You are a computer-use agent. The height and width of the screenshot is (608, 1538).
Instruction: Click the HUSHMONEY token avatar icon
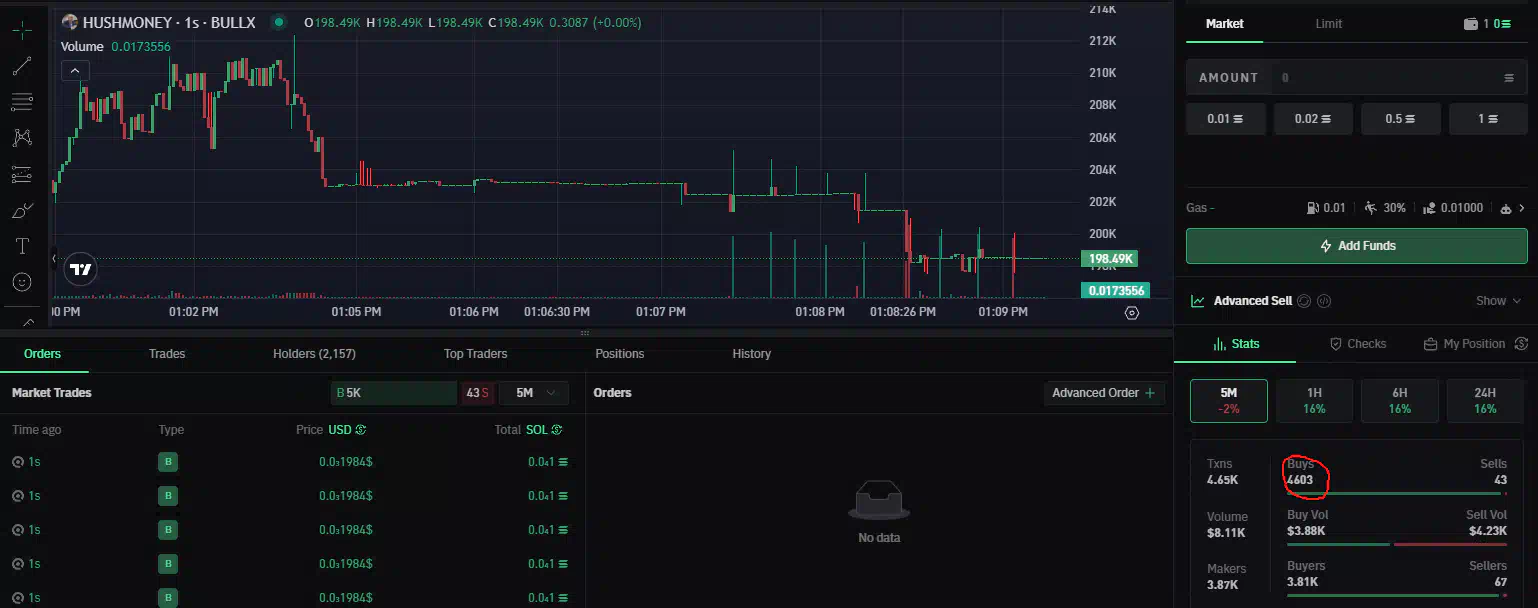[x=70, y=22]
